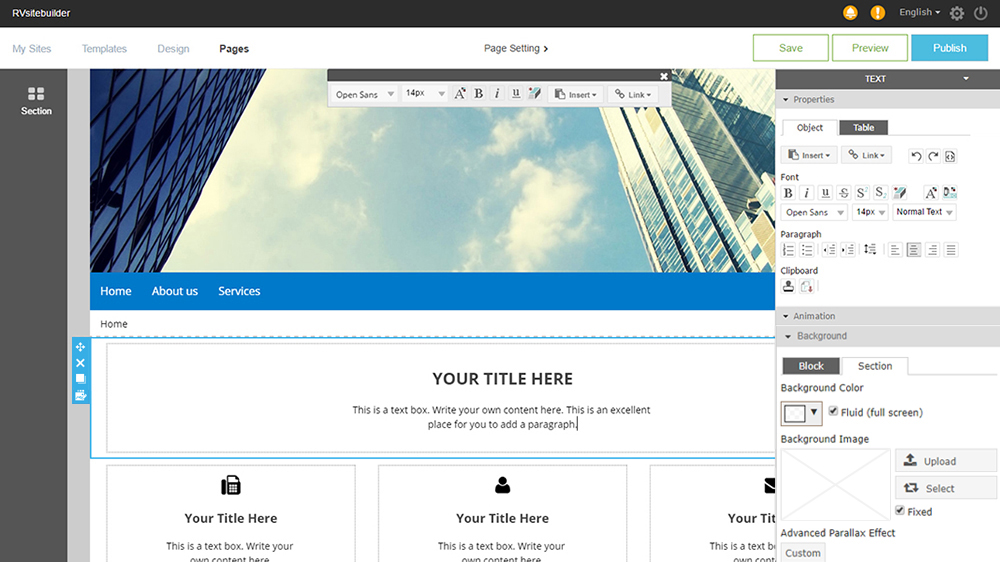Expand the English language dropdown

coord(920,13)
